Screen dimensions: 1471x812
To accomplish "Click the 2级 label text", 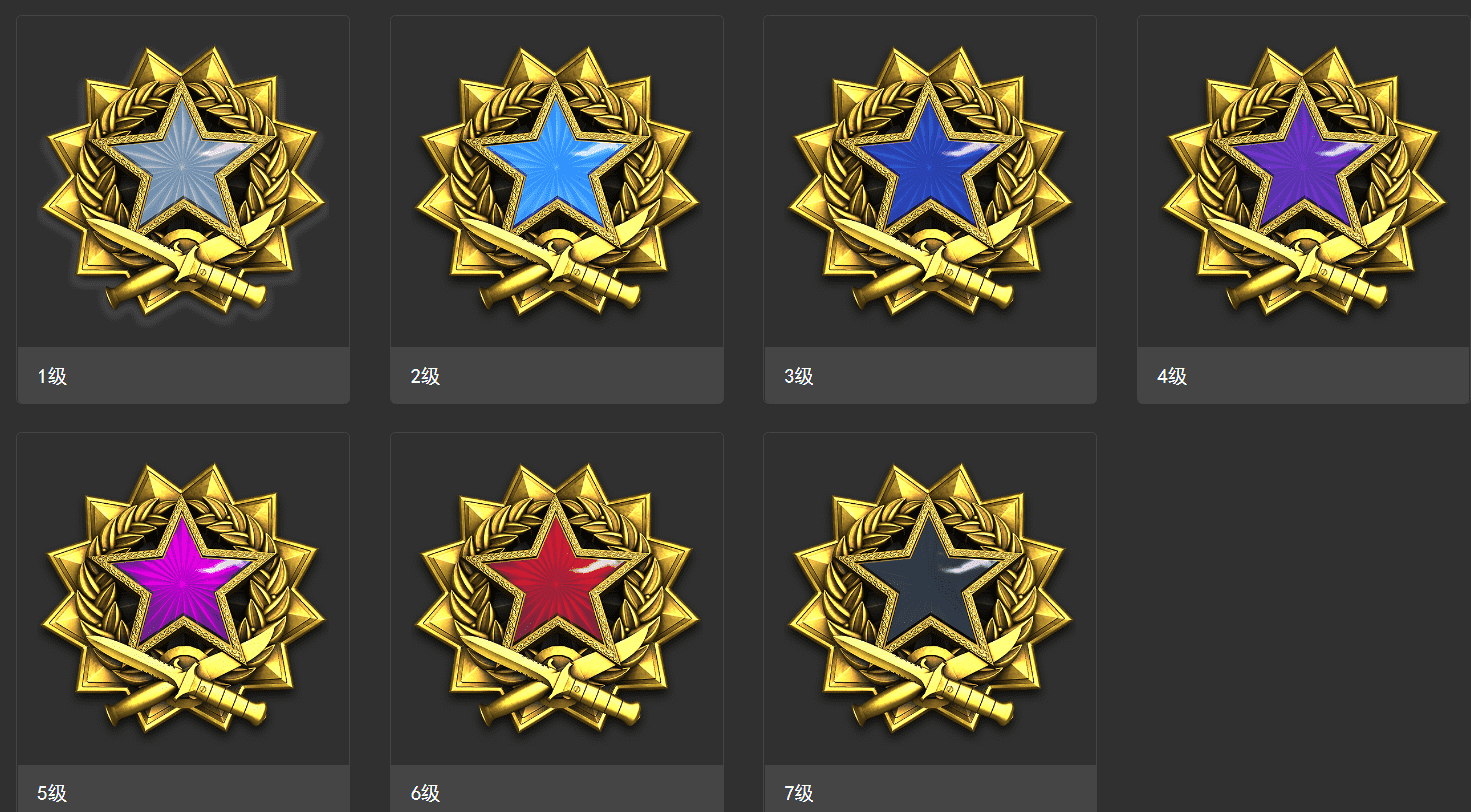I will tap(425, 377).
